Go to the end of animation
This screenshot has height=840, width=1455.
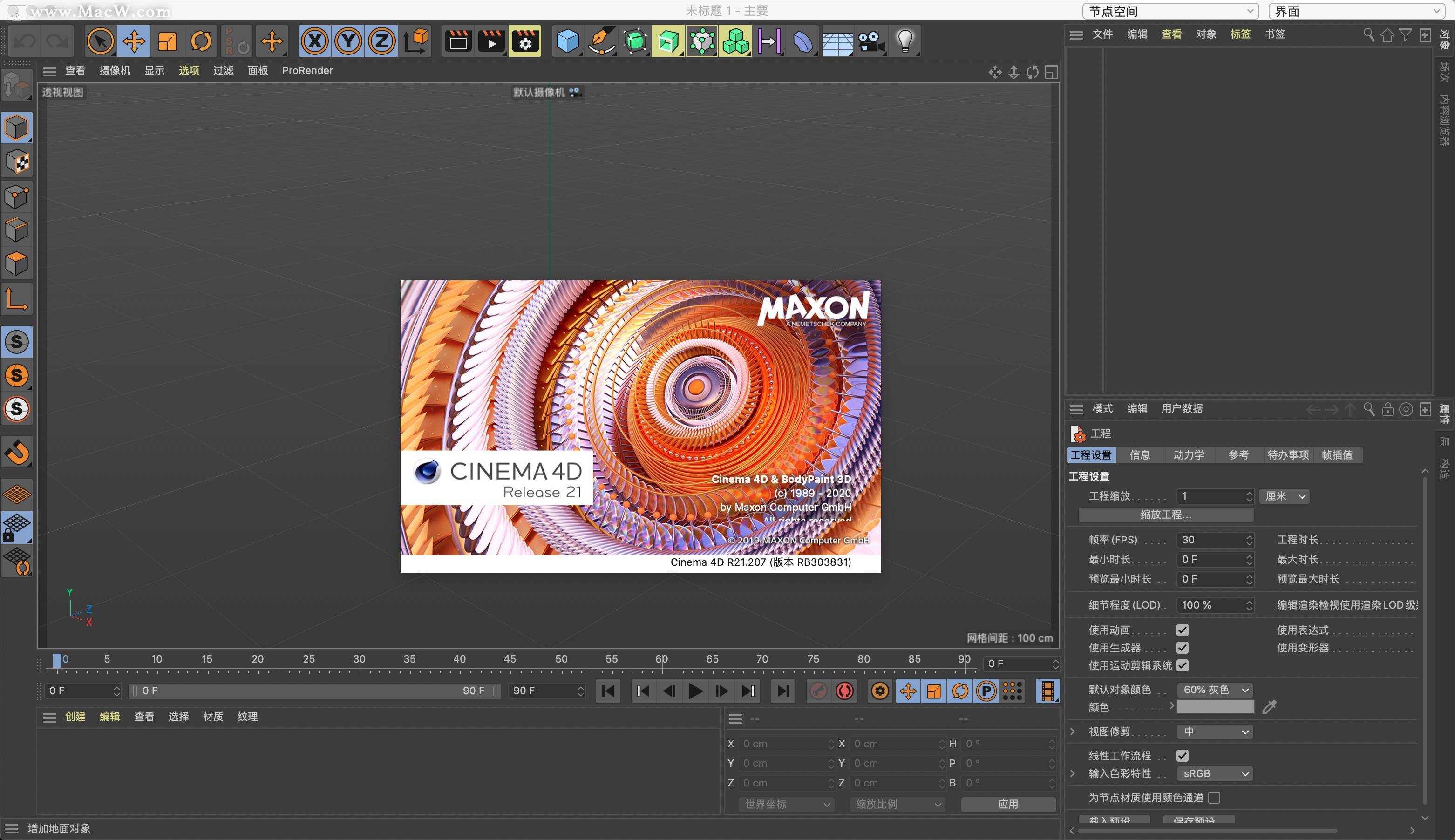tap(783, 691)
